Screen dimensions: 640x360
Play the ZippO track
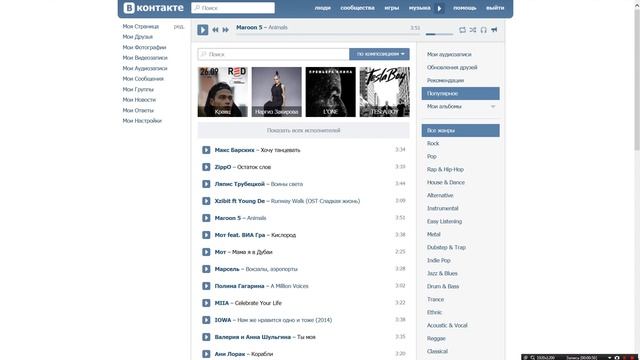[x=206, y=167]
